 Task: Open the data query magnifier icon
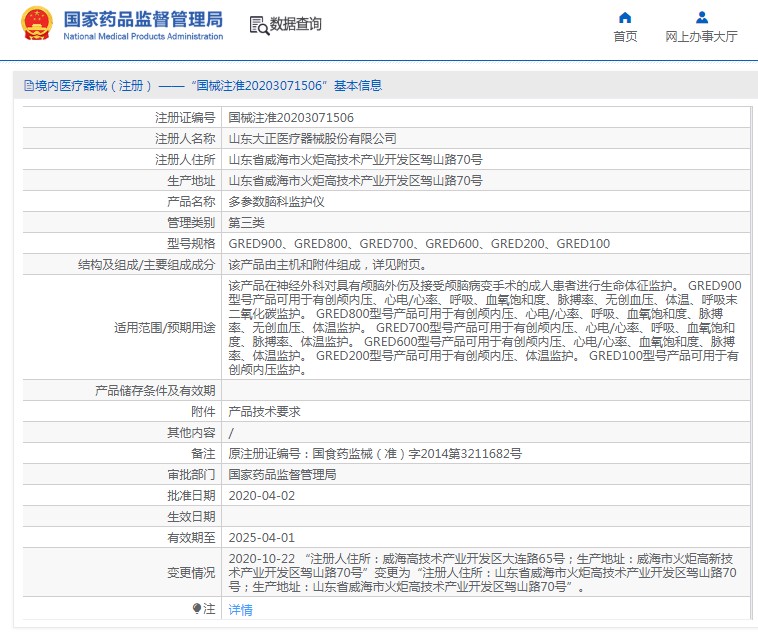click(x=259, y=26)
